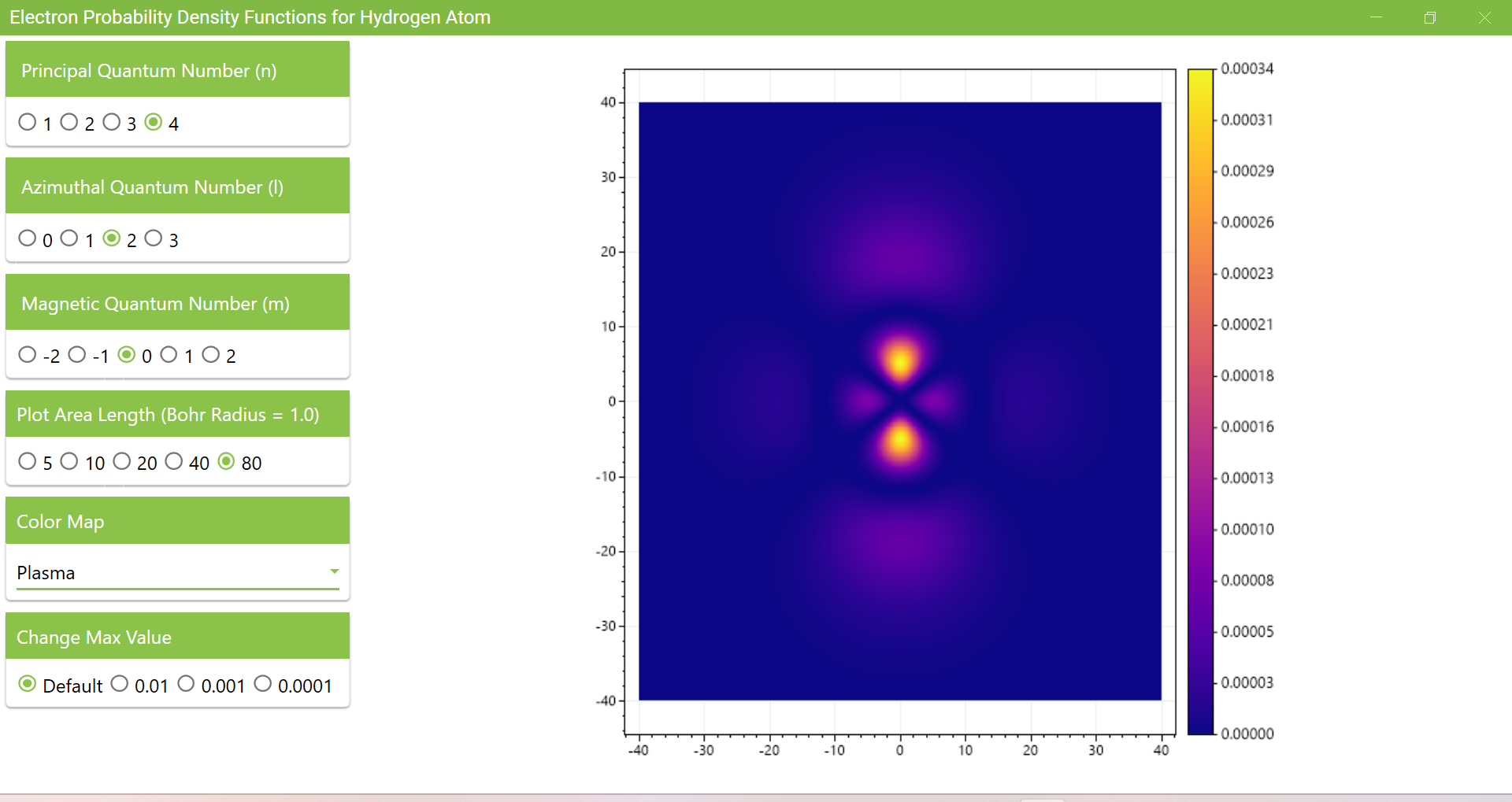Select magnetic quantum number 2
Image resolution: width=1512 pixels, height=802 pixels.
point(211,355)
